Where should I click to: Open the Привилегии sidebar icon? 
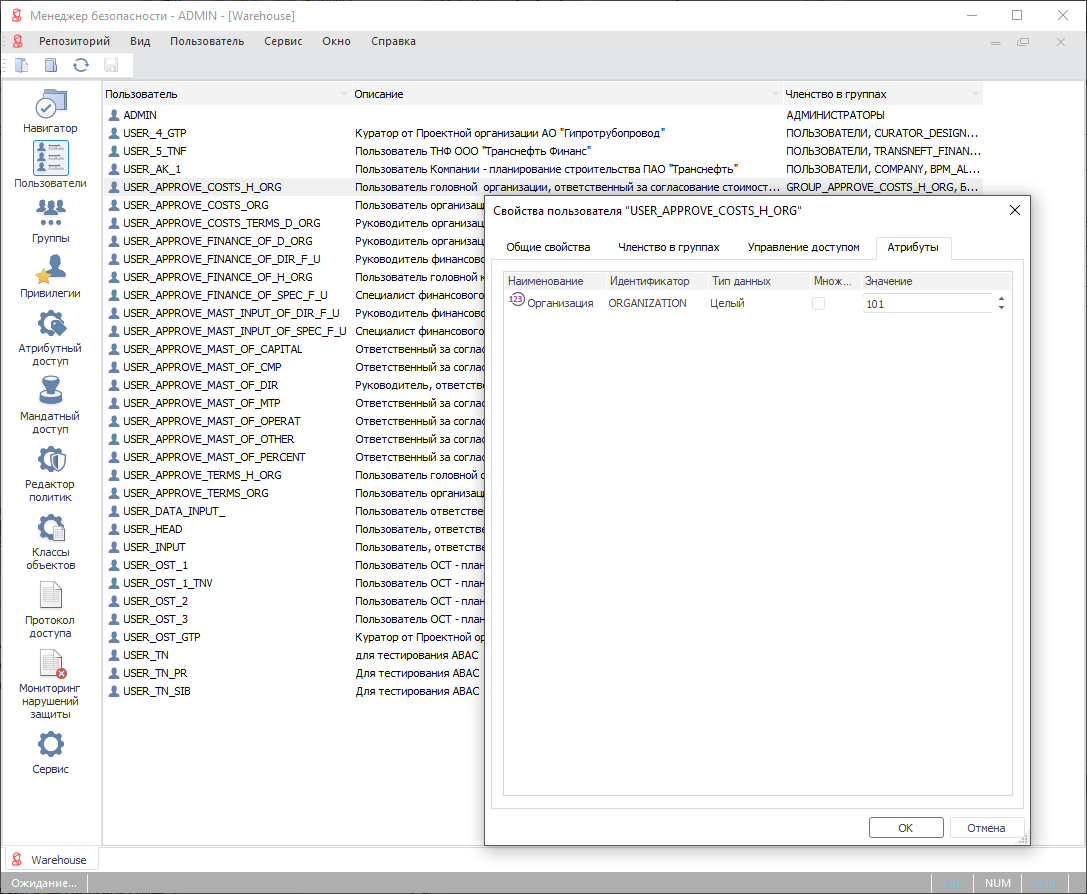(51, 269)
